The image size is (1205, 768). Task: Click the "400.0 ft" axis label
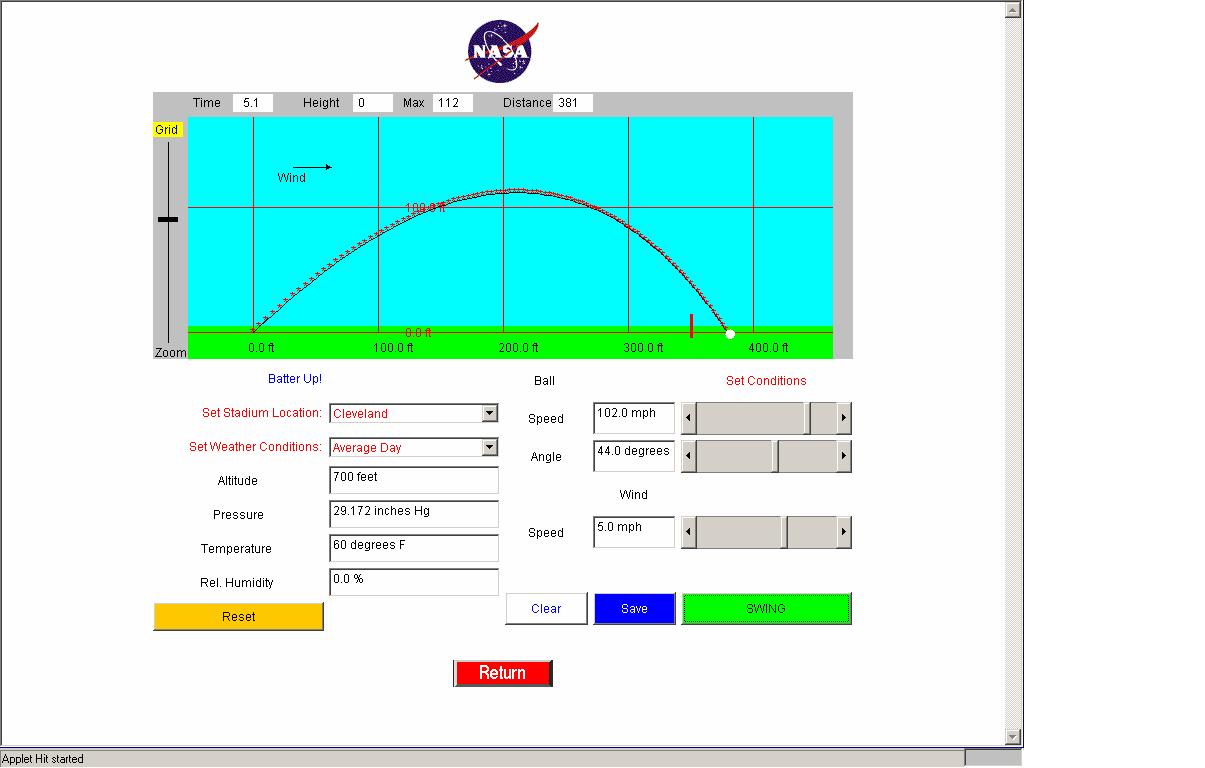(769, 348)
